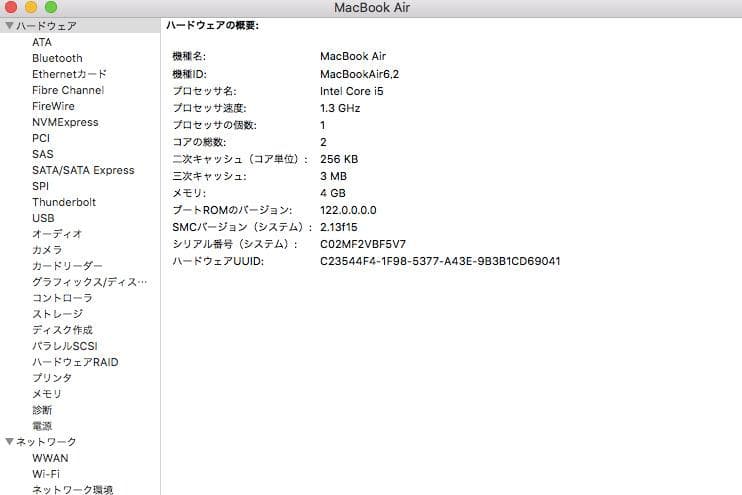This screenshot has width=742, height=495.
Task: Minimize the window with yellow button
Action: [31, 7]
